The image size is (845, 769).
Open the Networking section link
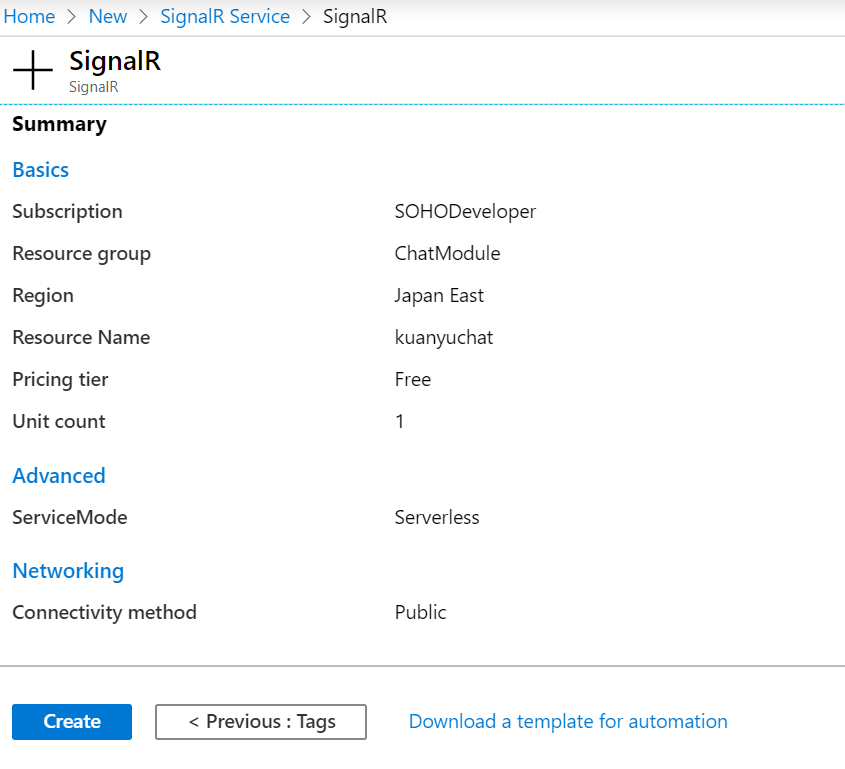point(68,571)
